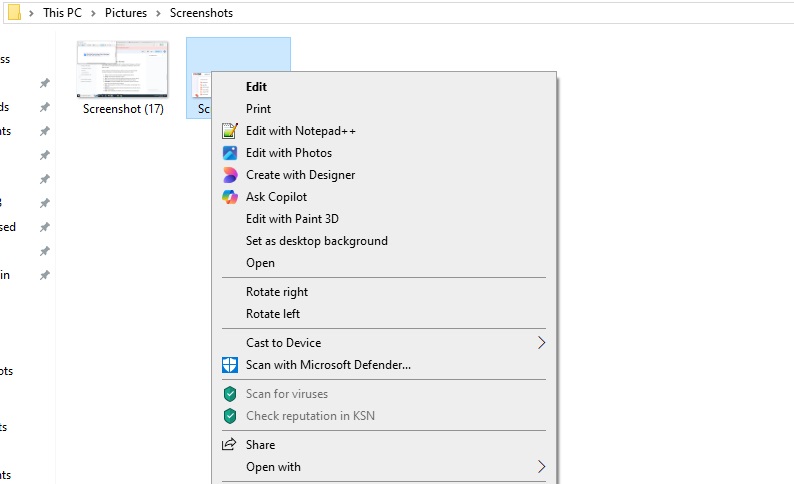The height and width of the screenshot is (484, 794).
Task: Click Screenshots in the address path
Action: click(201, 13)
